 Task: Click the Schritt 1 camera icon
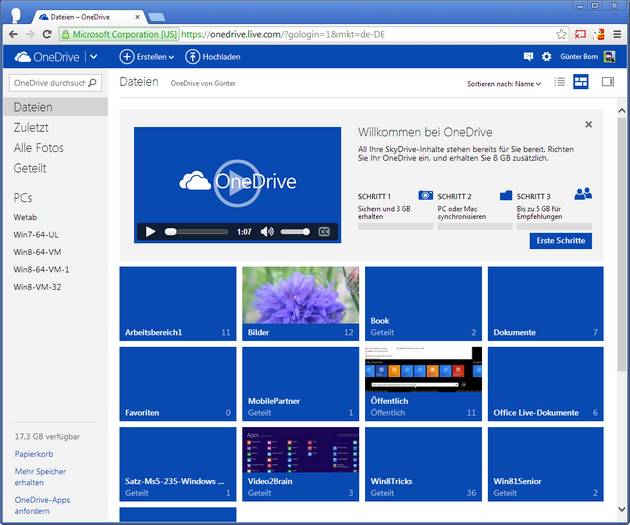coord(425,195)
